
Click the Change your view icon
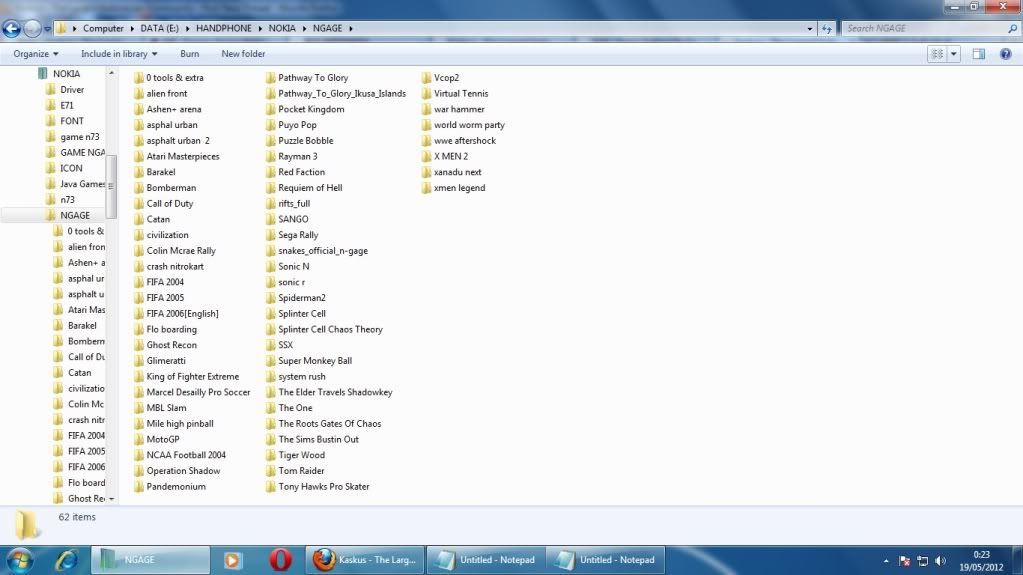pos(937,54)
